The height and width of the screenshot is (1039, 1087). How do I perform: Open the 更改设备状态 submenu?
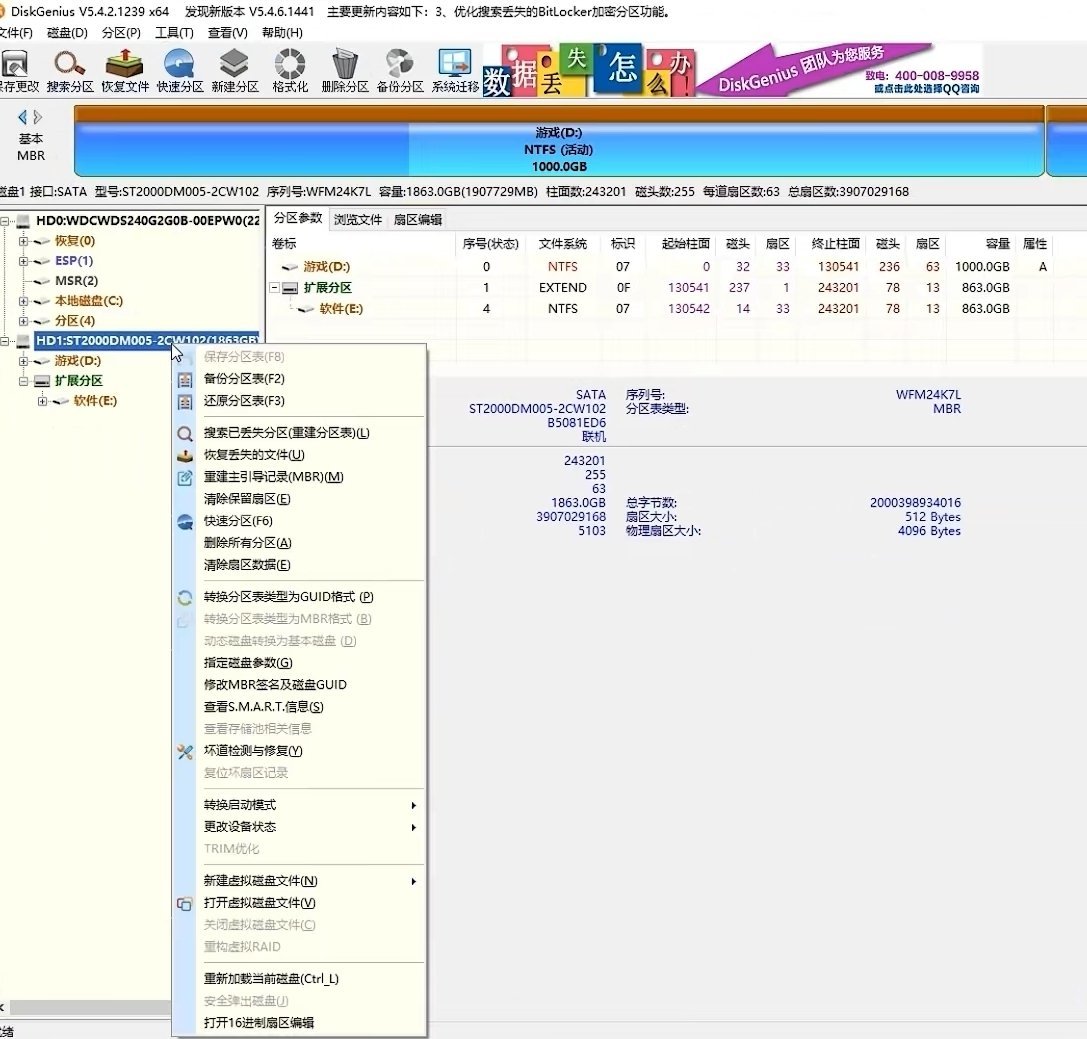point(299,828)
